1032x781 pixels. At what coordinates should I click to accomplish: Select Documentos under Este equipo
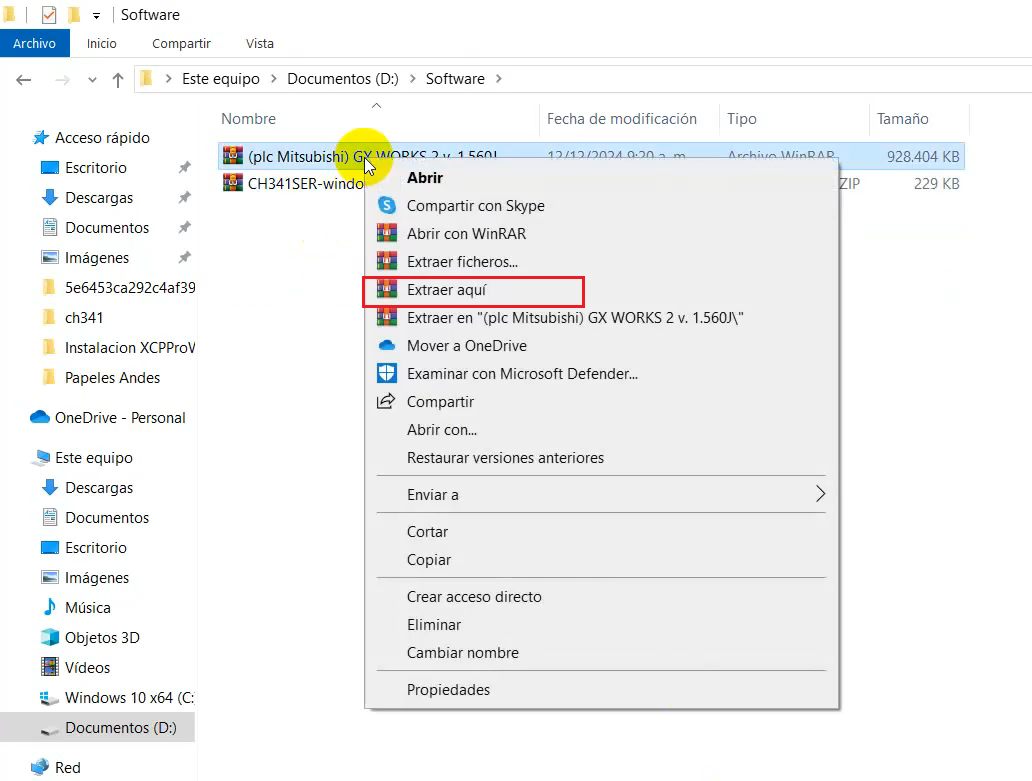pos(107,518)
